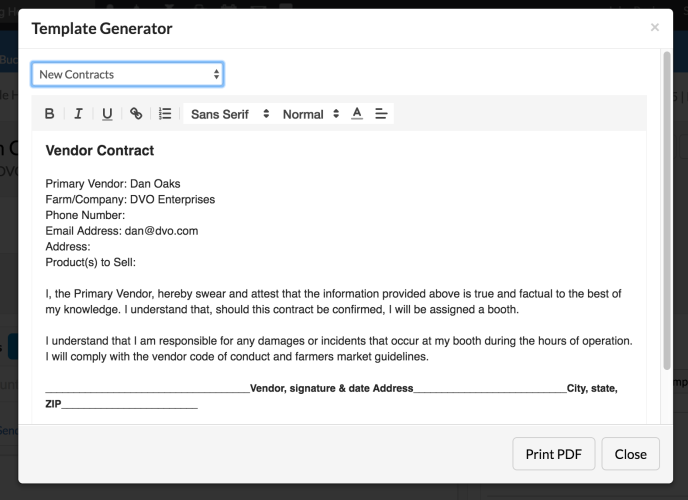Close the Template Generator with X icon

click(x=655, y=28)
